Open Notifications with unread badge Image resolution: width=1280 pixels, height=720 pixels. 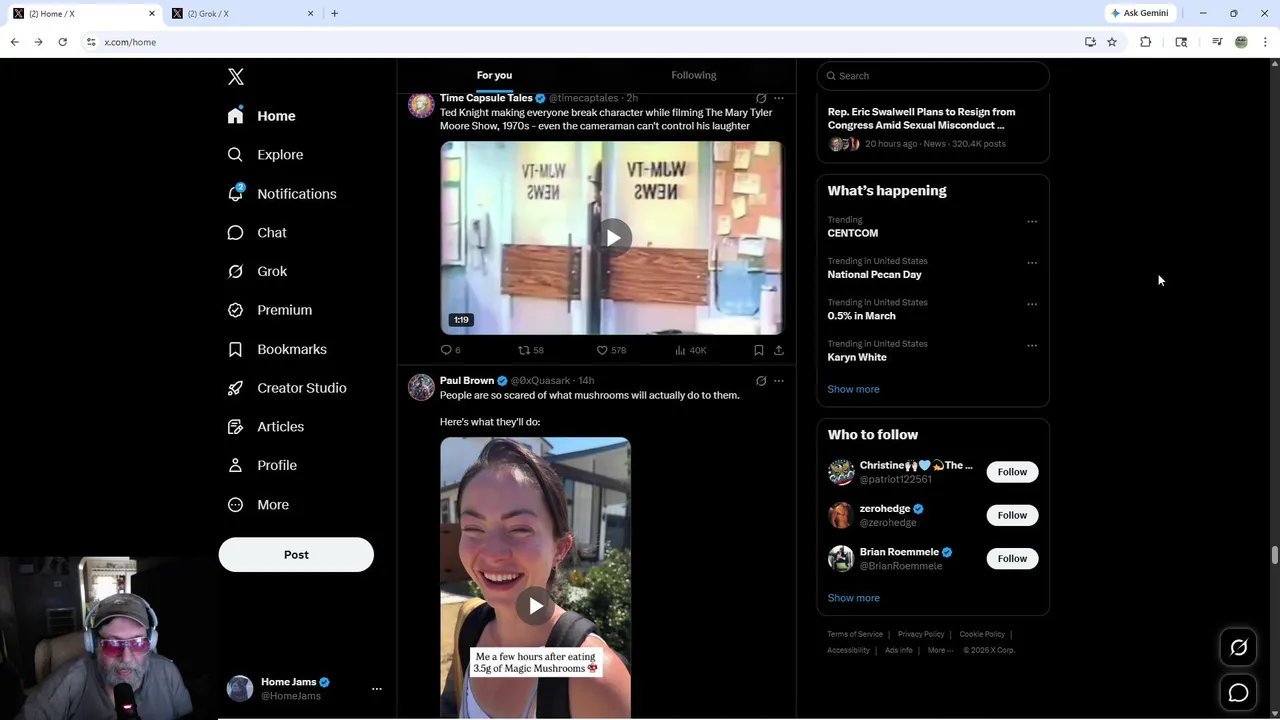(282, 194)
